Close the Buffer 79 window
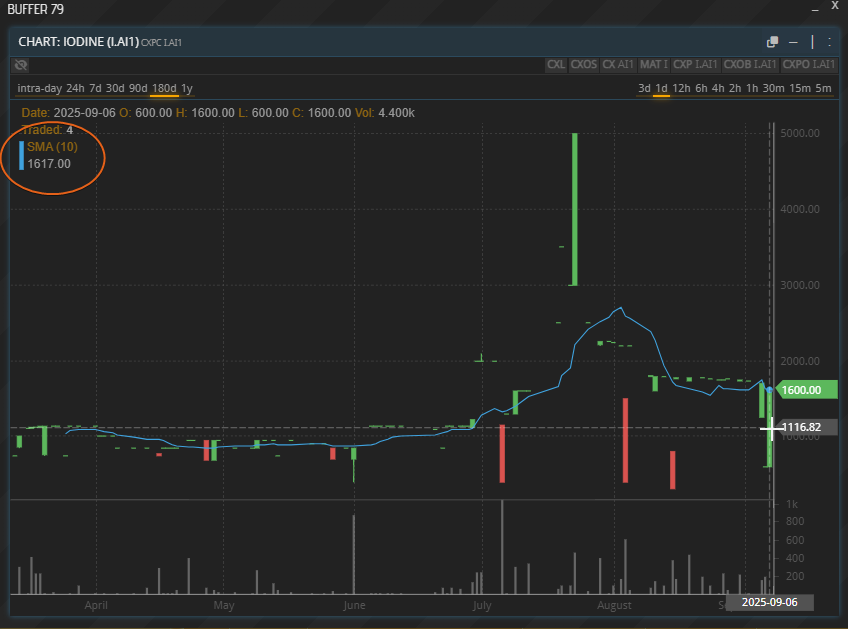 (x=834, y=6)
